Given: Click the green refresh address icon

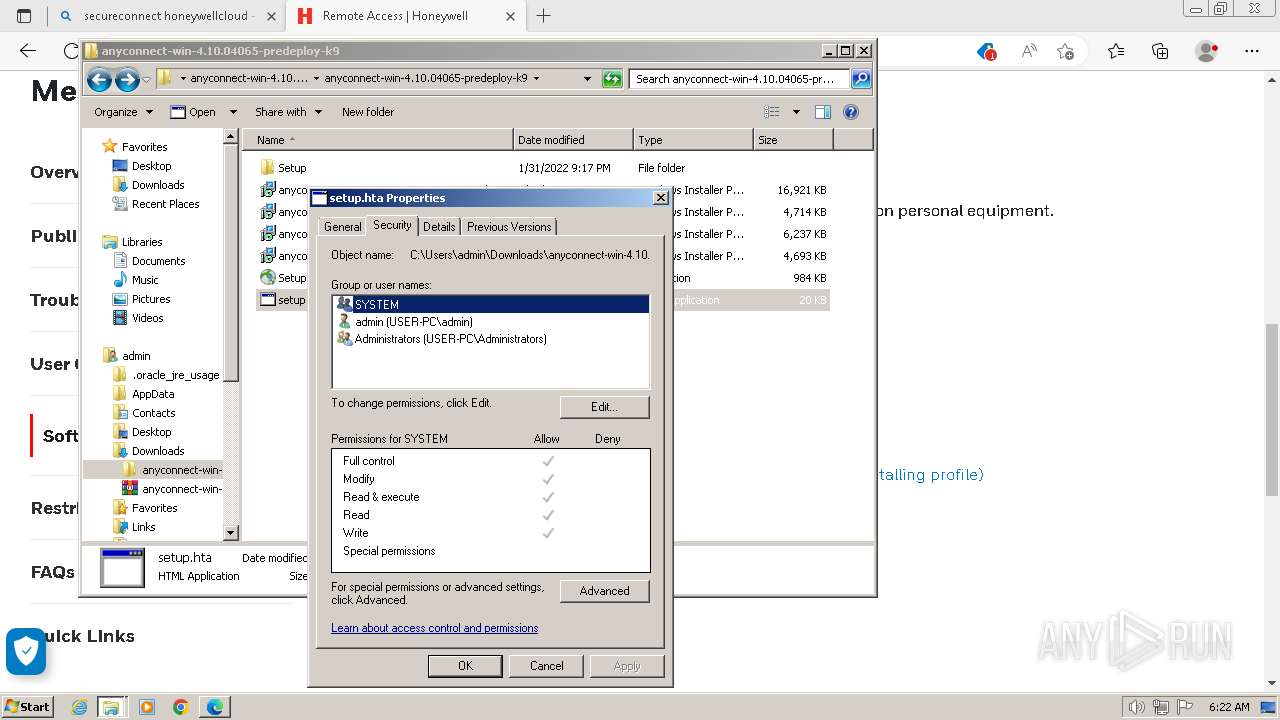Looking at the screenshot, I should coord(612,79).
